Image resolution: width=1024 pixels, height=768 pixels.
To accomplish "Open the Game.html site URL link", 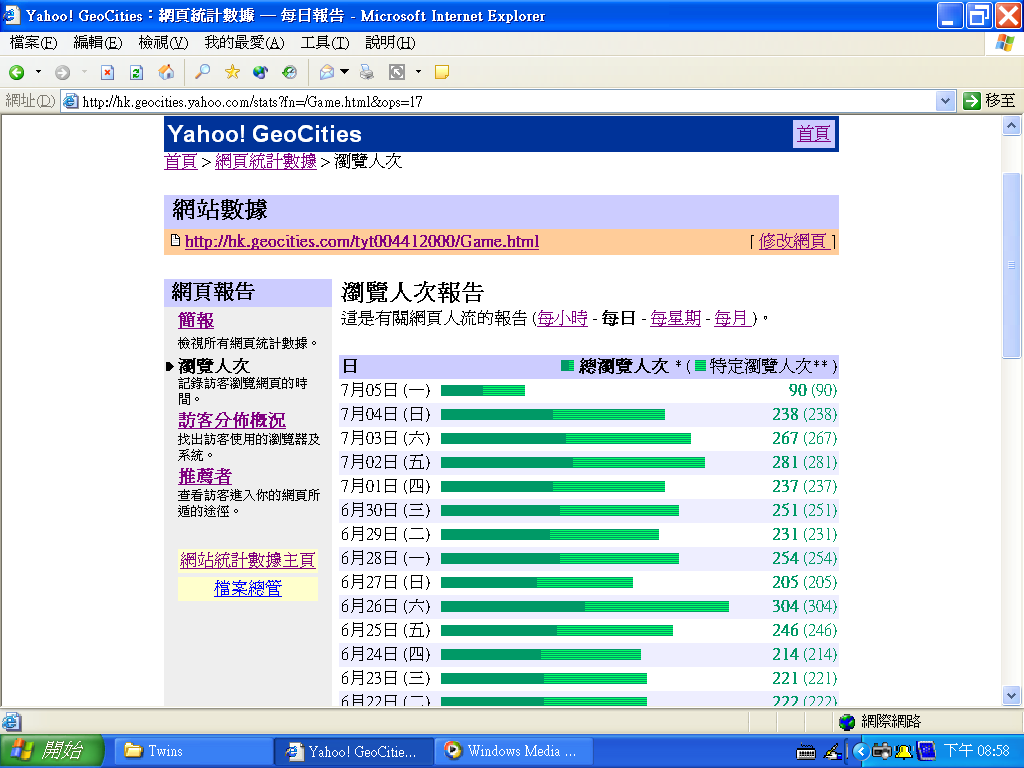I will coord(362,242).
